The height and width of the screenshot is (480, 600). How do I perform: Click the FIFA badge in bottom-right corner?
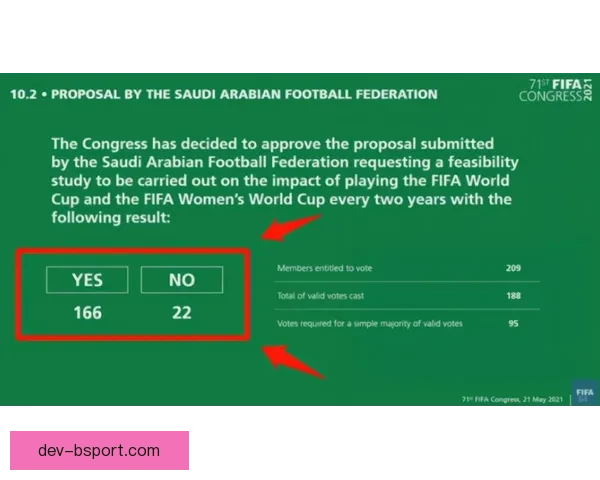(x=583, y=391)
